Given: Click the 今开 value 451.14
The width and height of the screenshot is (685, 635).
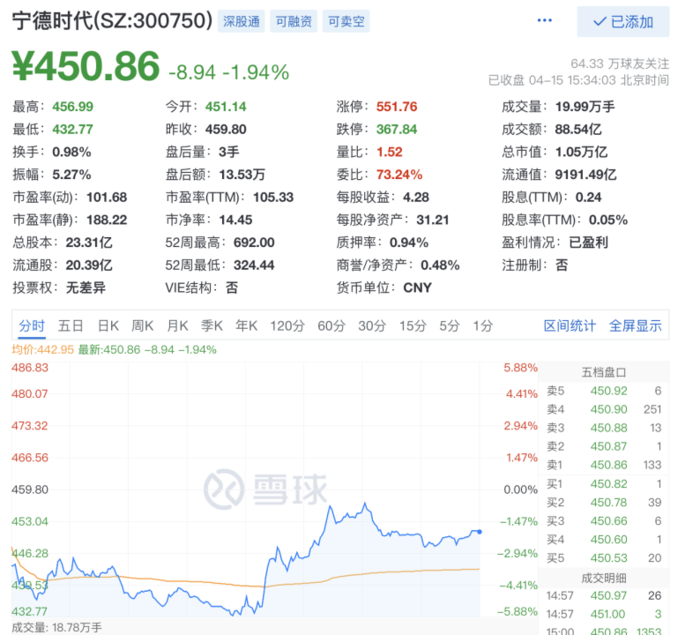Looking at the screenshot, I should (x=226, y=107).
